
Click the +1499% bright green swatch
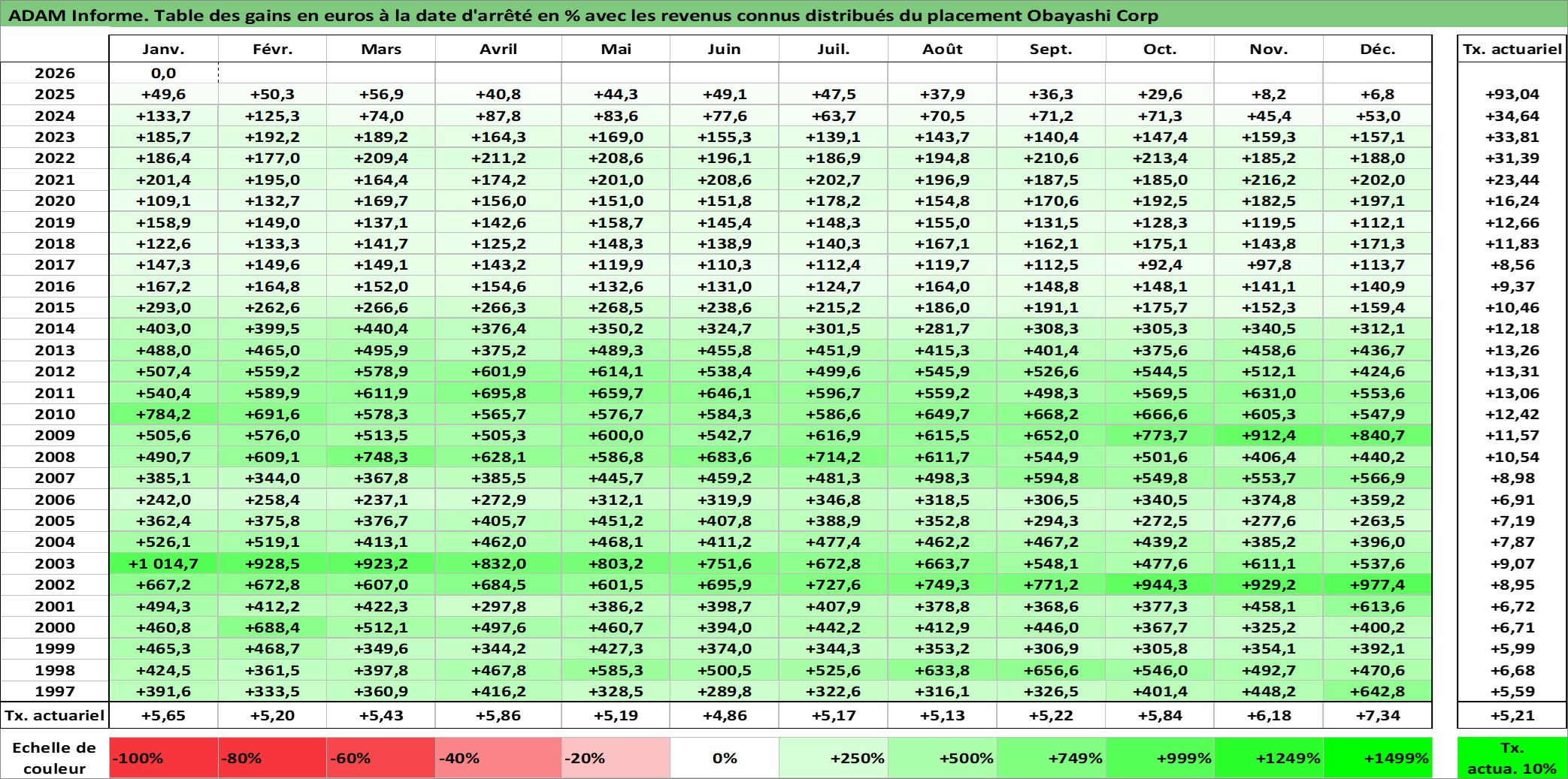click(1378, 758)
